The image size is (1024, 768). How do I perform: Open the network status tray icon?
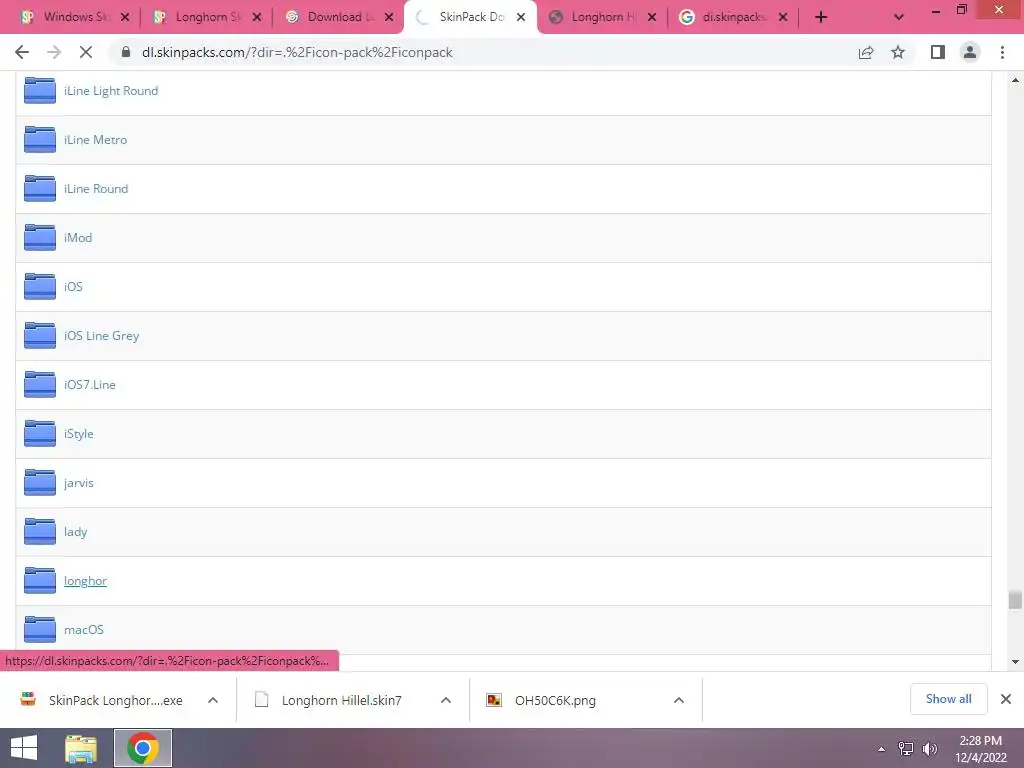point(906,749)
